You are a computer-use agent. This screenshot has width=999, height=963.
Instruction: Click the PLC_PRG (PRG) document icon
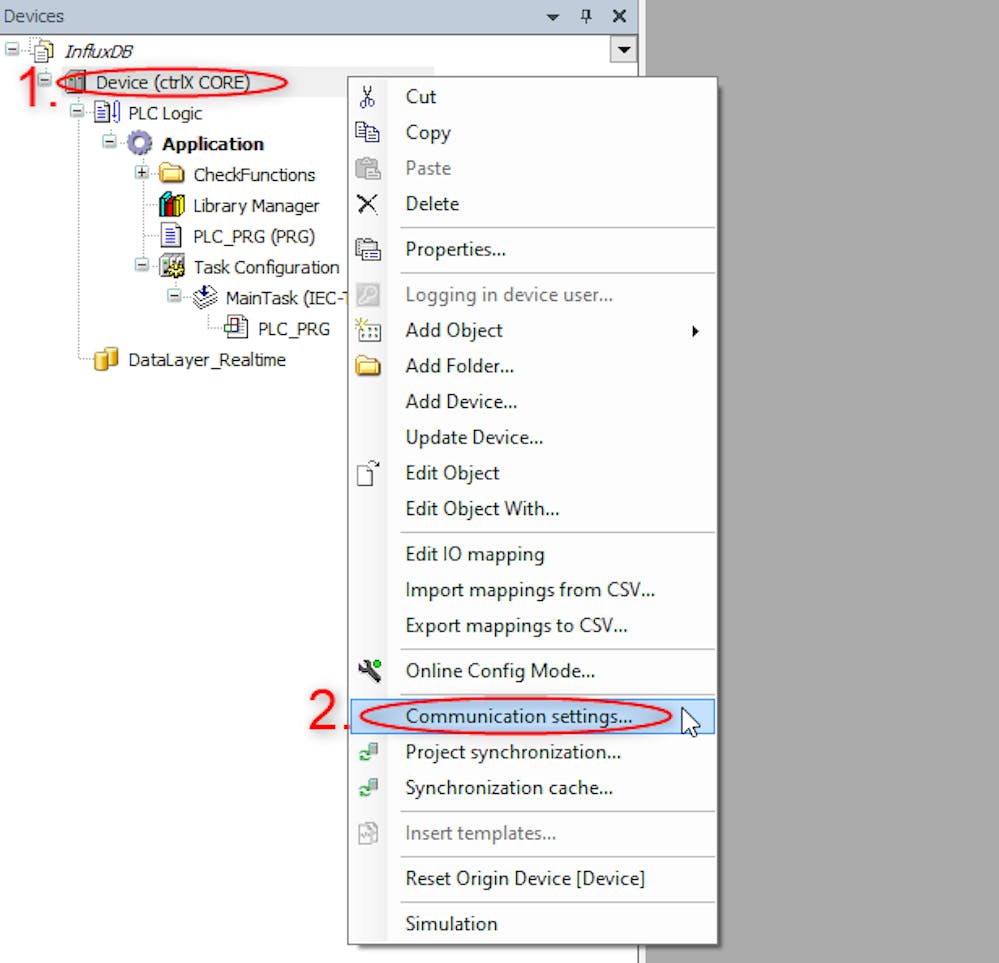171,235
